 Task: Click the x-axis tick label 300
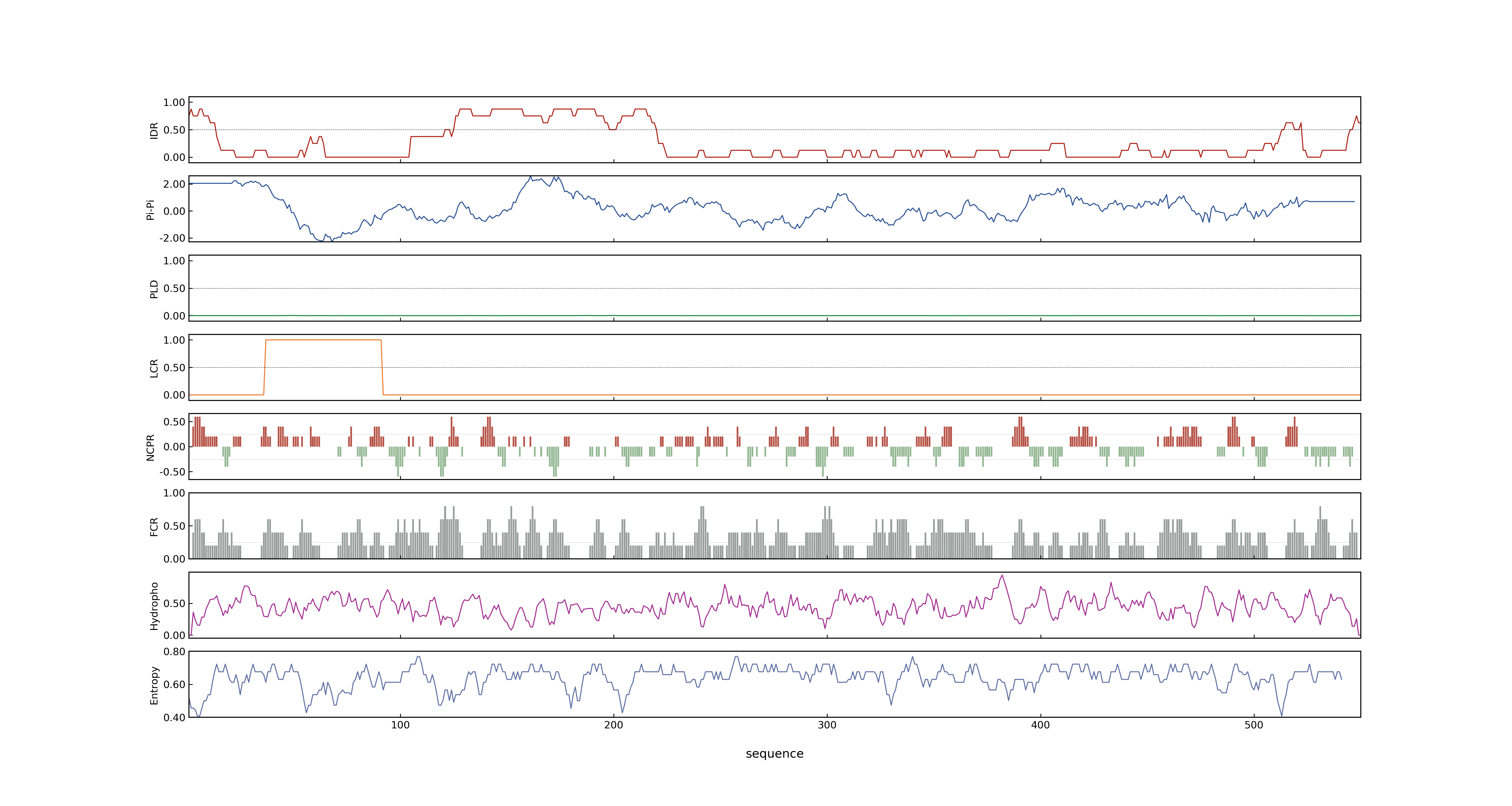(827, 725)
